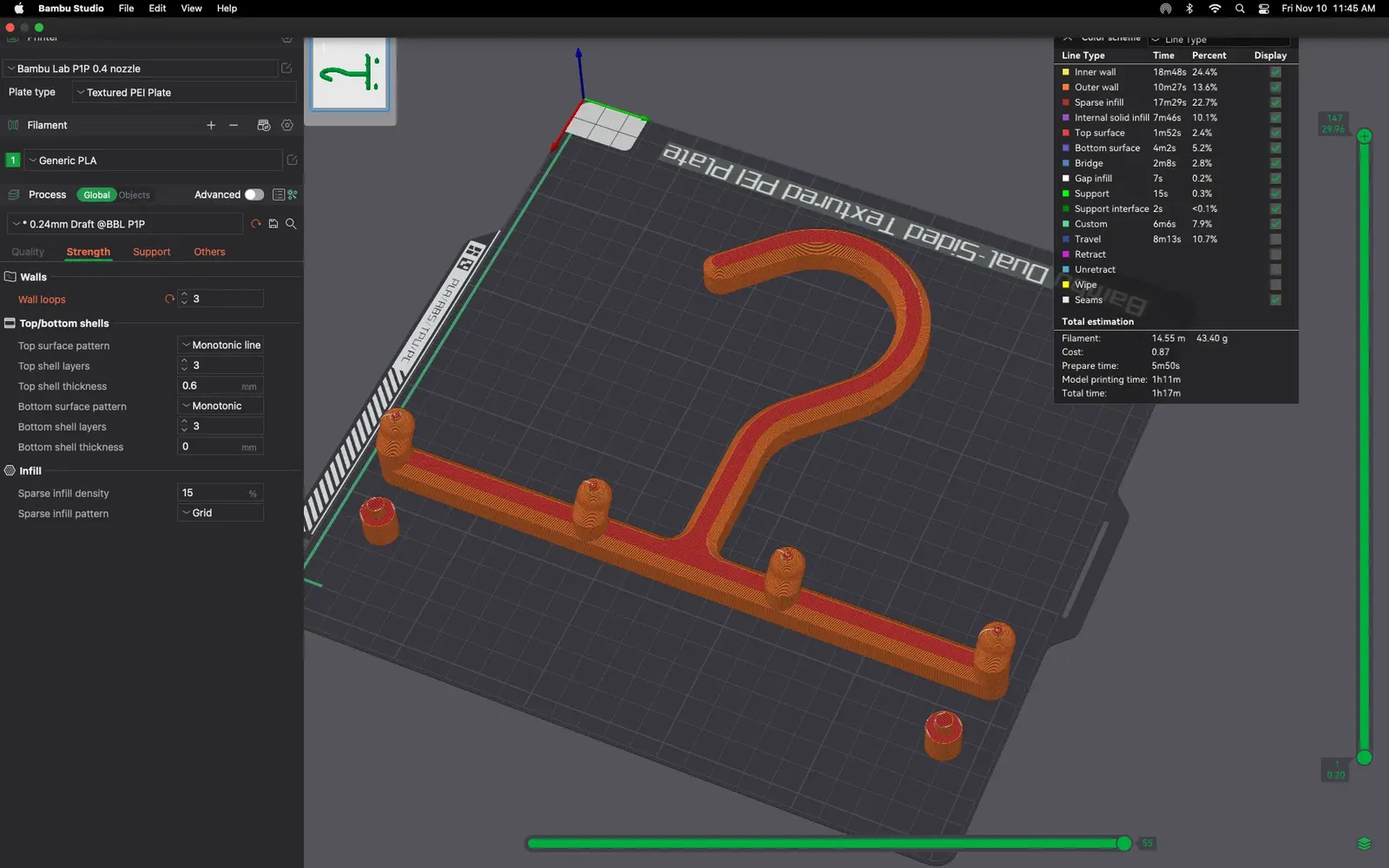Click the horizontal move slider handle
Screen dimensions: 1389x868
point(1124,843)
